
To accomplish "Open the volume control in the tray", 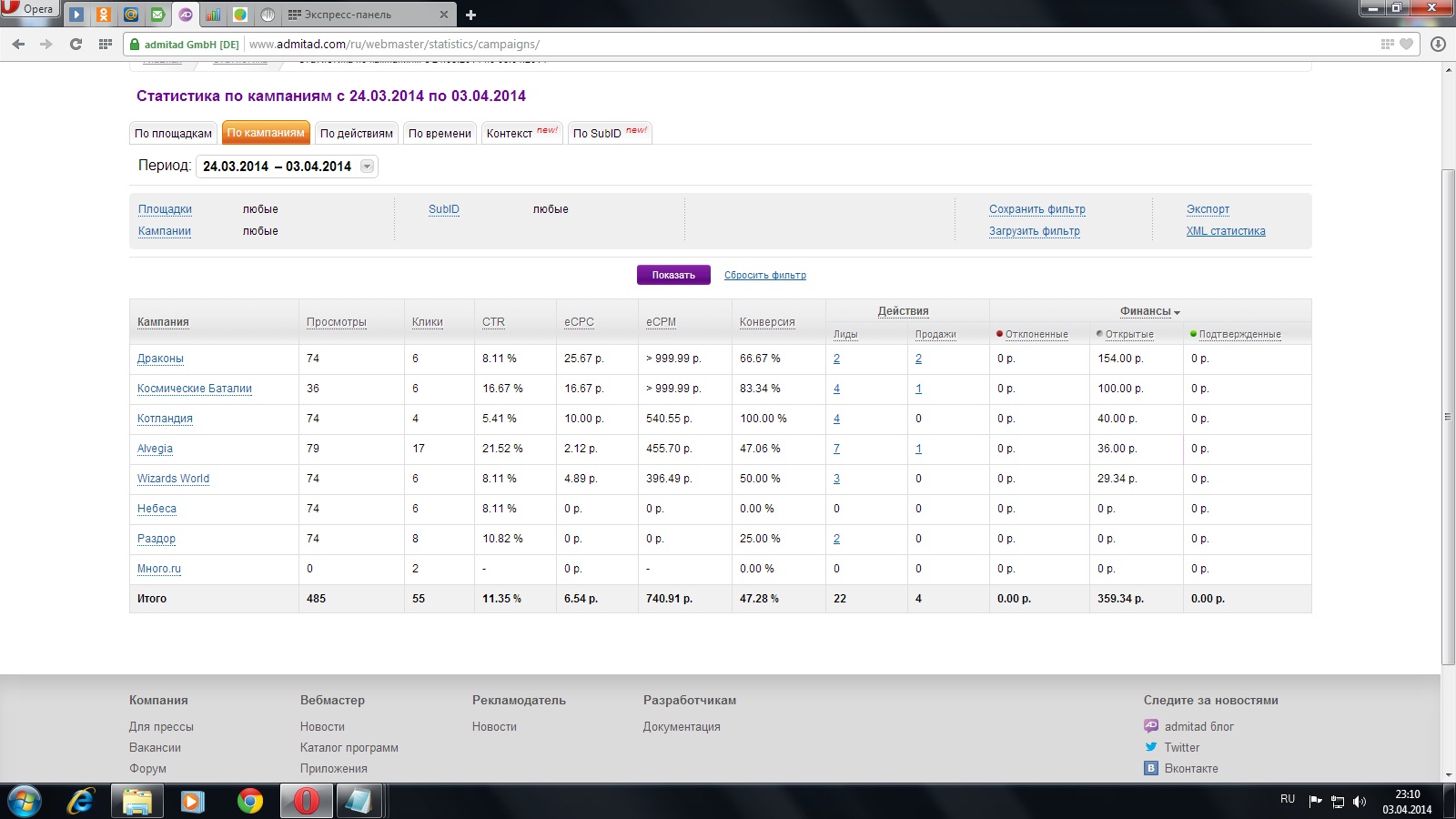I will tap(1360, 801).
